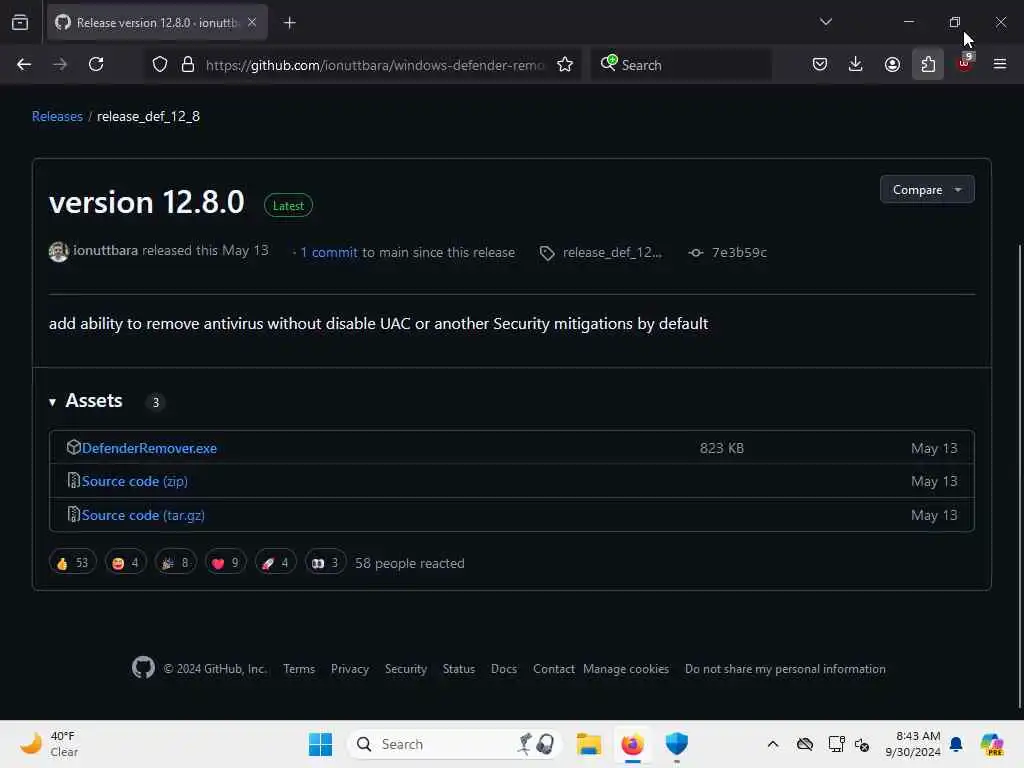Open the Copilot preview icon
This screenshot has width=1024, height=768.
click(992, 744)
